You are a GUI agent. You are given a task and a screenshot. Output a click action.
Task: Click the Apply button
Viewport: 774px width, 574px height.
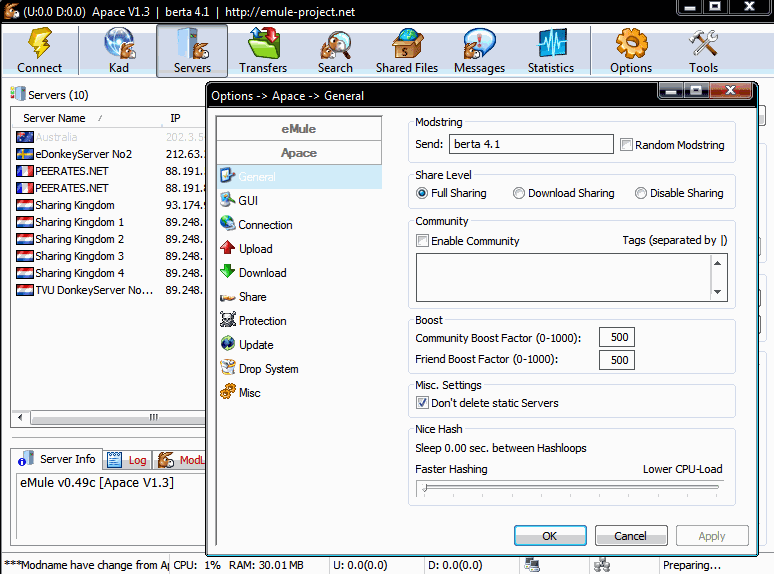point(712,536)
